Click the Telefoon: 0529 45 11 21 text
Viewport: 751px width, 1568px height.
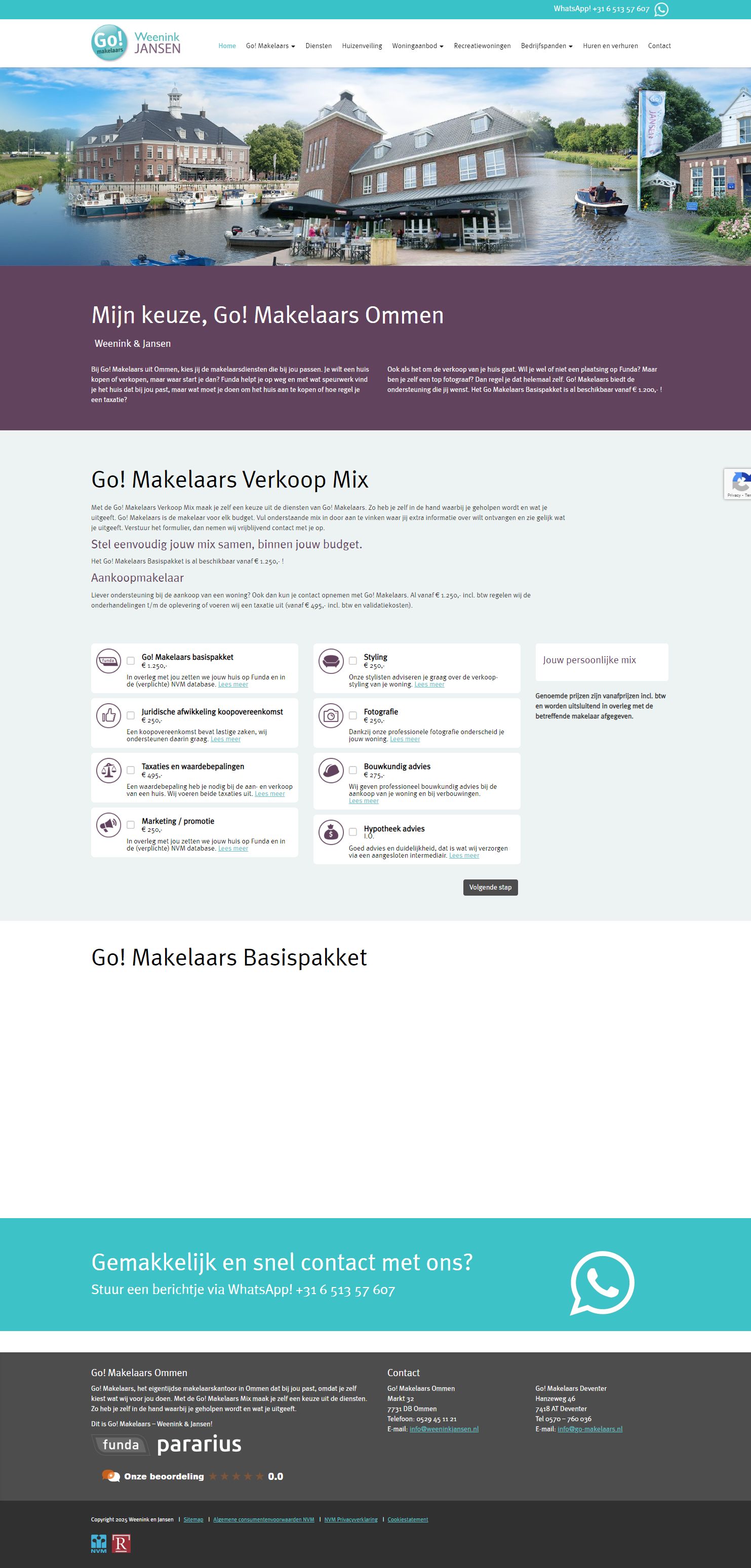click(x=422, y=1419)
